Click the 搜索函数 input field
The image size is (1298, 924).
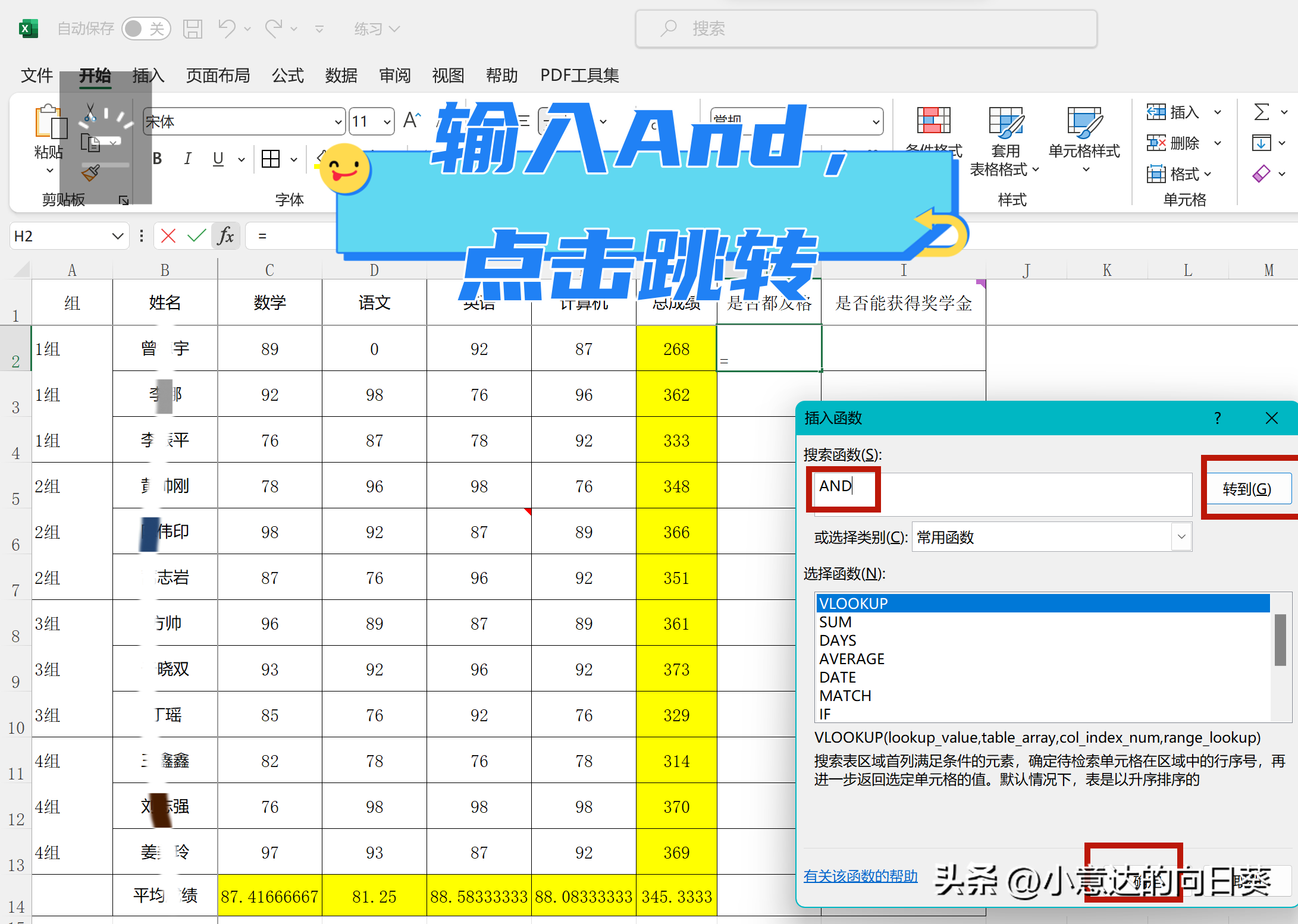pos(1002,494)
